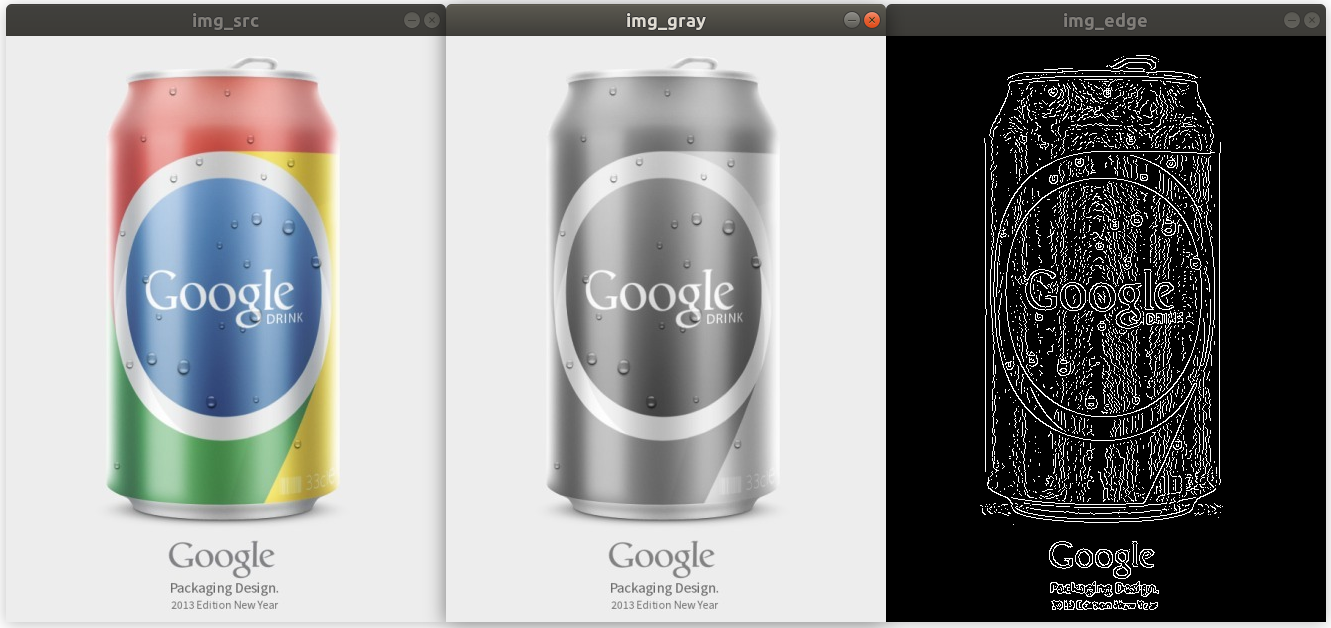Click 'Packaging Design.' text in img_src
The image size is (1331, 628).
pos(224,588)
